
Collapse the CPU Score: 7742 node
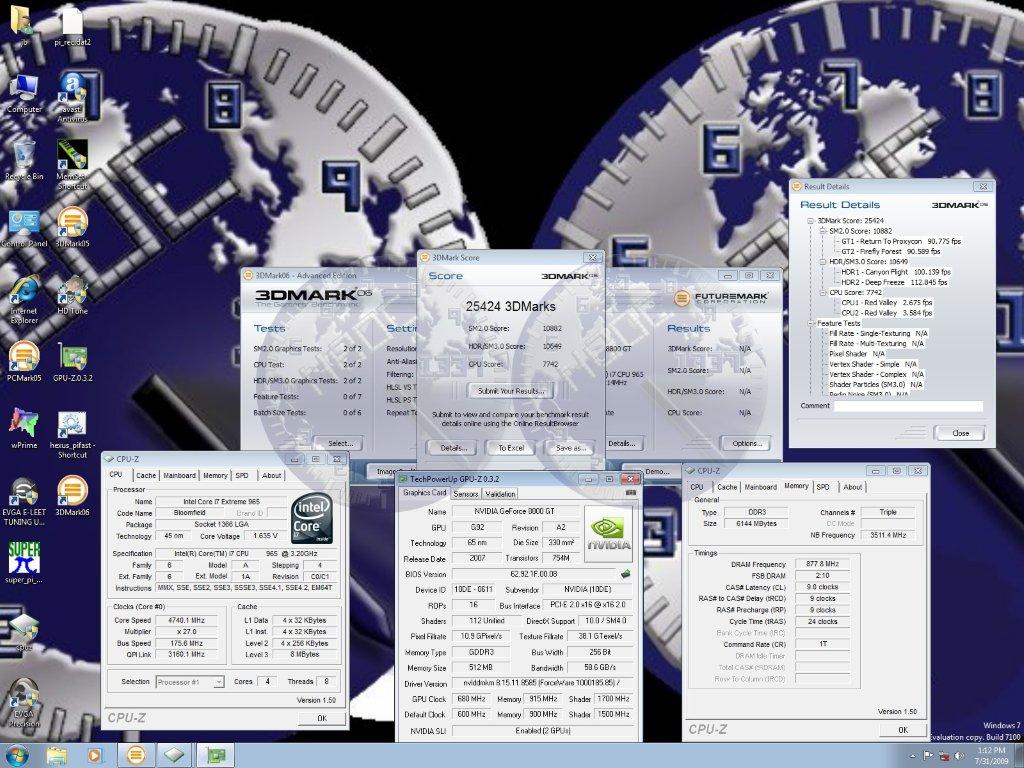click(823, 293)
